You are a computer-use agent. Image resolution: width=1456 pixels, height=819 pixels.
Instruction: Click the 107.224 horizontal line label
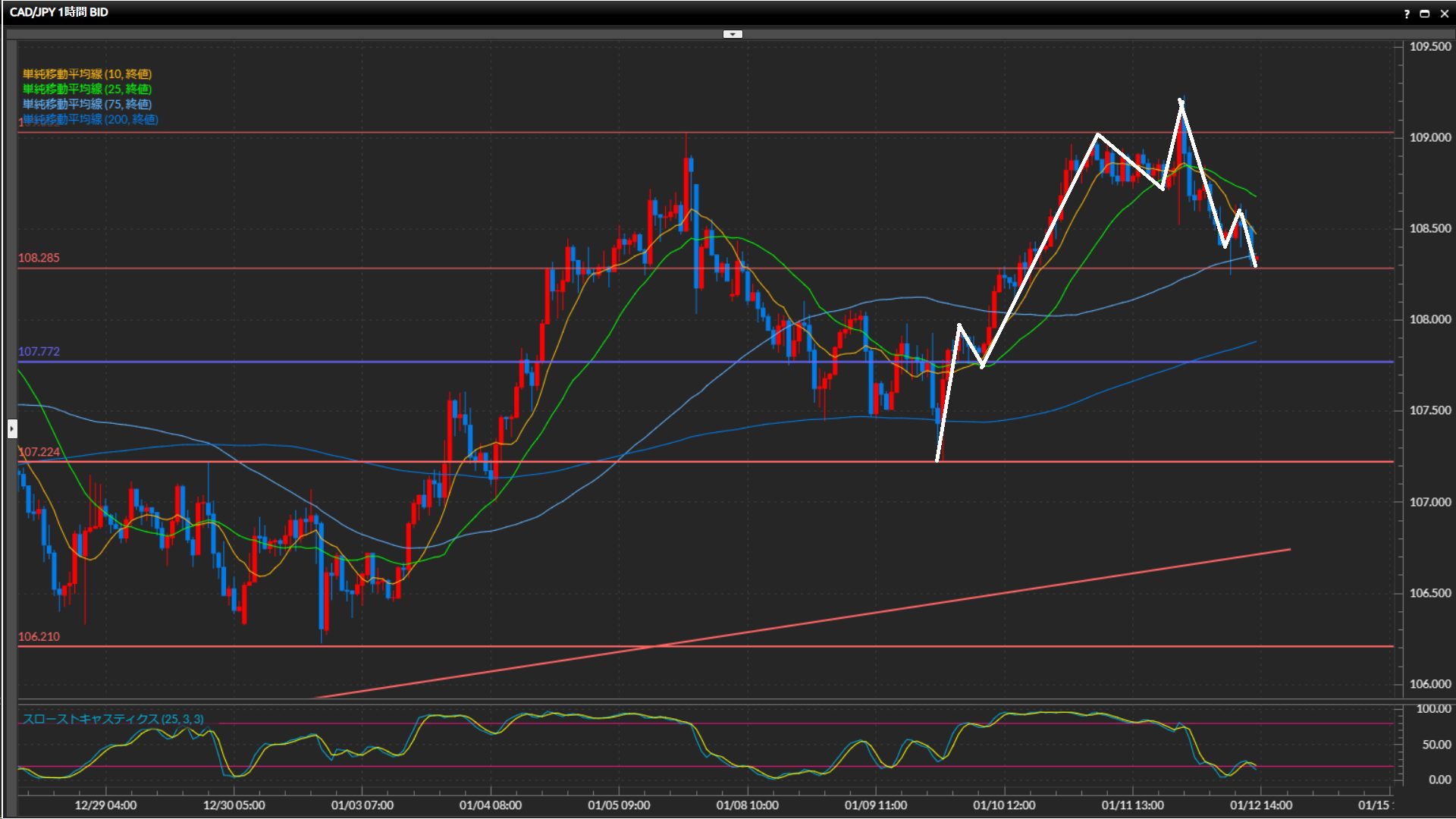(39, 452)
